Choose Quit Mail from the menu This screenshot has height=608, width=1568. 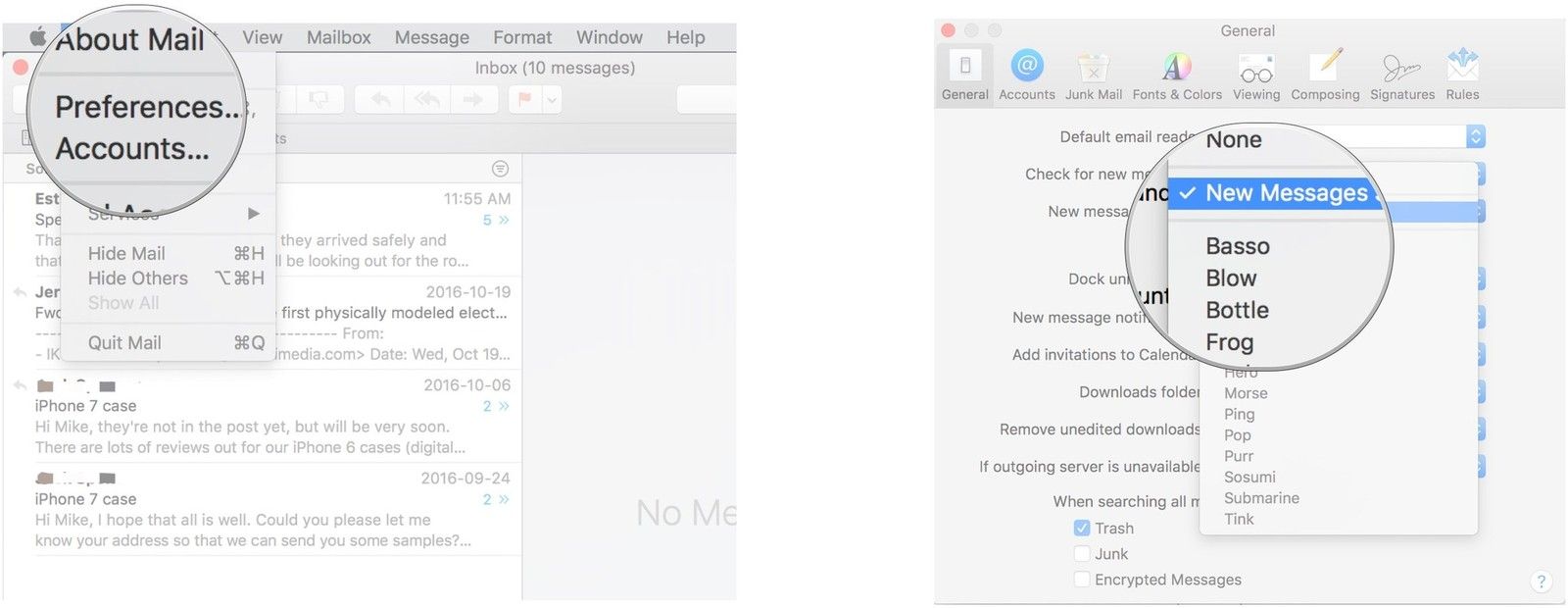[x=124, y=342]
